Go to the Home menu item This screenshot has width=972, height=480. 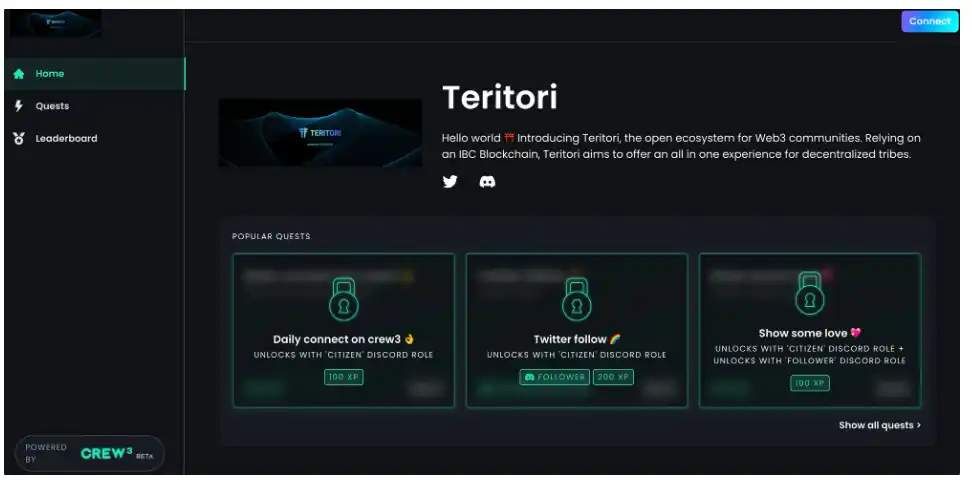pos(94,74)
